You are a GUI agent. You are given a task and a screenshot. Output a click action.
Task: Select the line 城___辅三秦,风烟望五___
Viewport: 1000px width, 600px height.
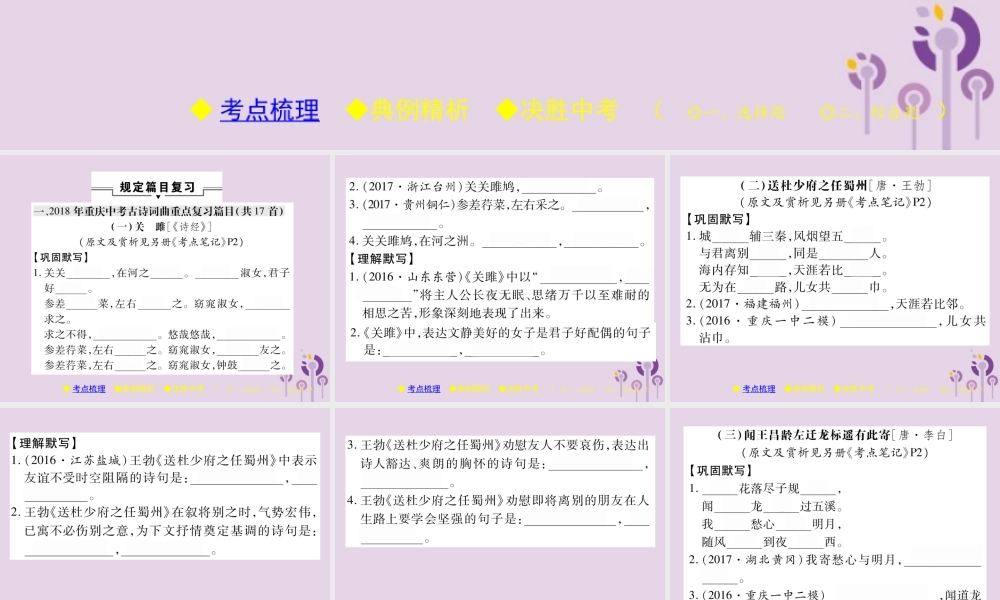[x=788, y=237]
